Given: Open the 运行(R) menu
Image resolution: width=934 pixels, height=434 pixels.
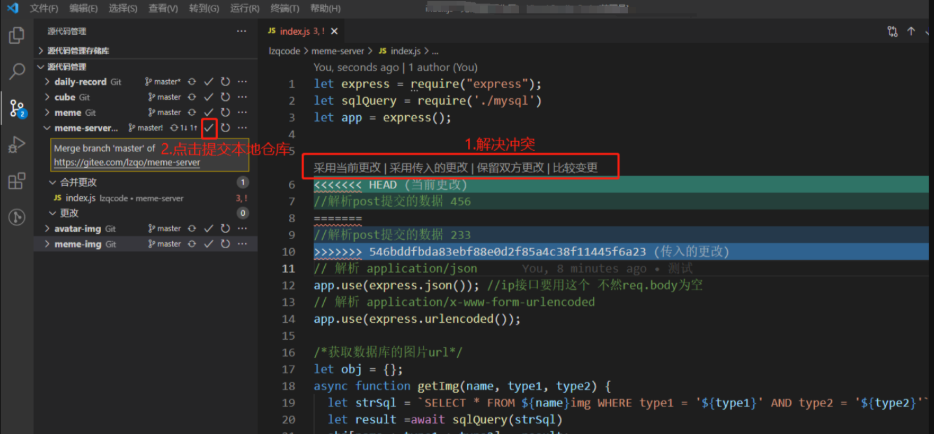Looking at the screenshot, I should click(x=244, y=8).
